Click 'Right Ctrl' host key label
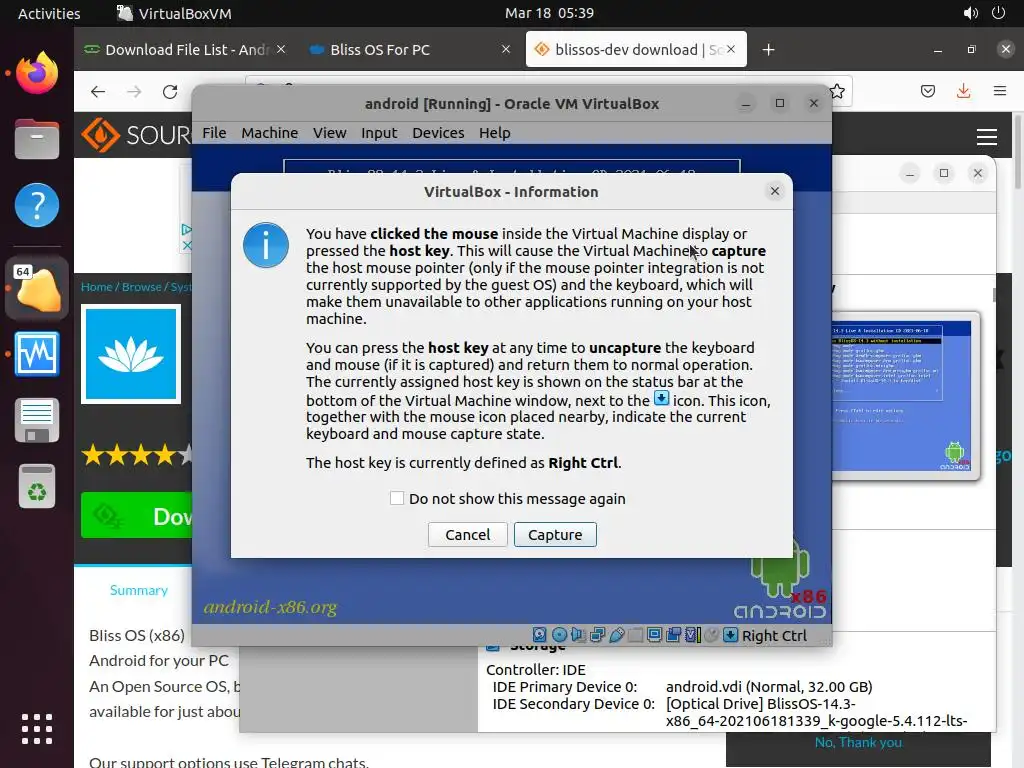Viewport: 1024px width, 768px height. (774, 635)
